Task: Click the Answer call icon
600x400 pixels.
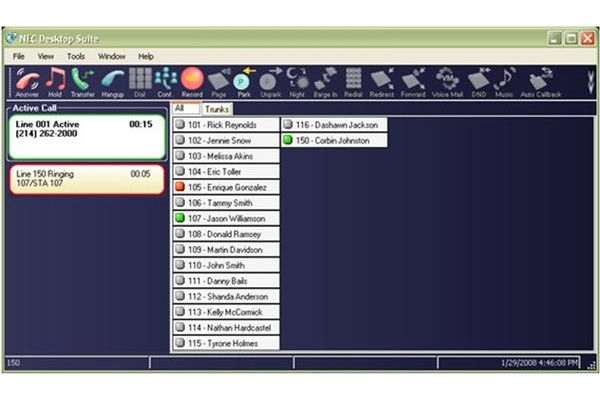Action: click(x=27, y=82)
